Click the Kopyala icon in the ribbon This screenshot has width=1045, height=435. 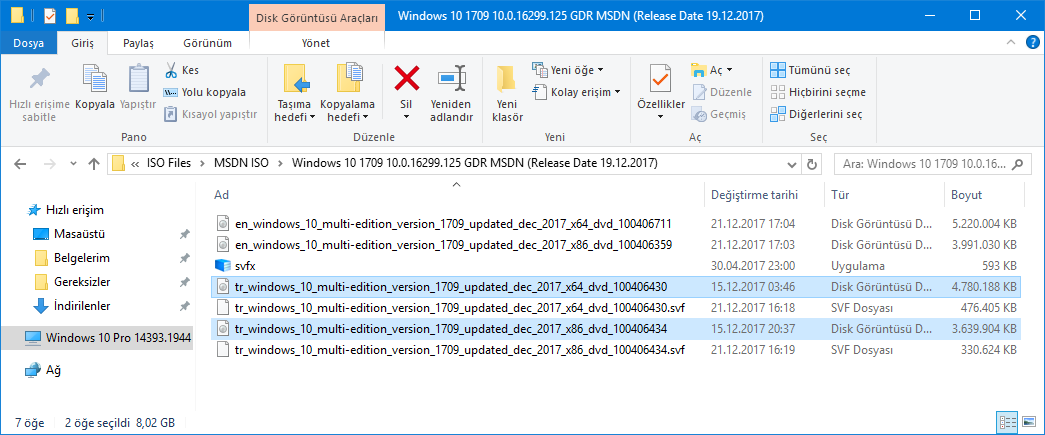(x=95, y=79)
